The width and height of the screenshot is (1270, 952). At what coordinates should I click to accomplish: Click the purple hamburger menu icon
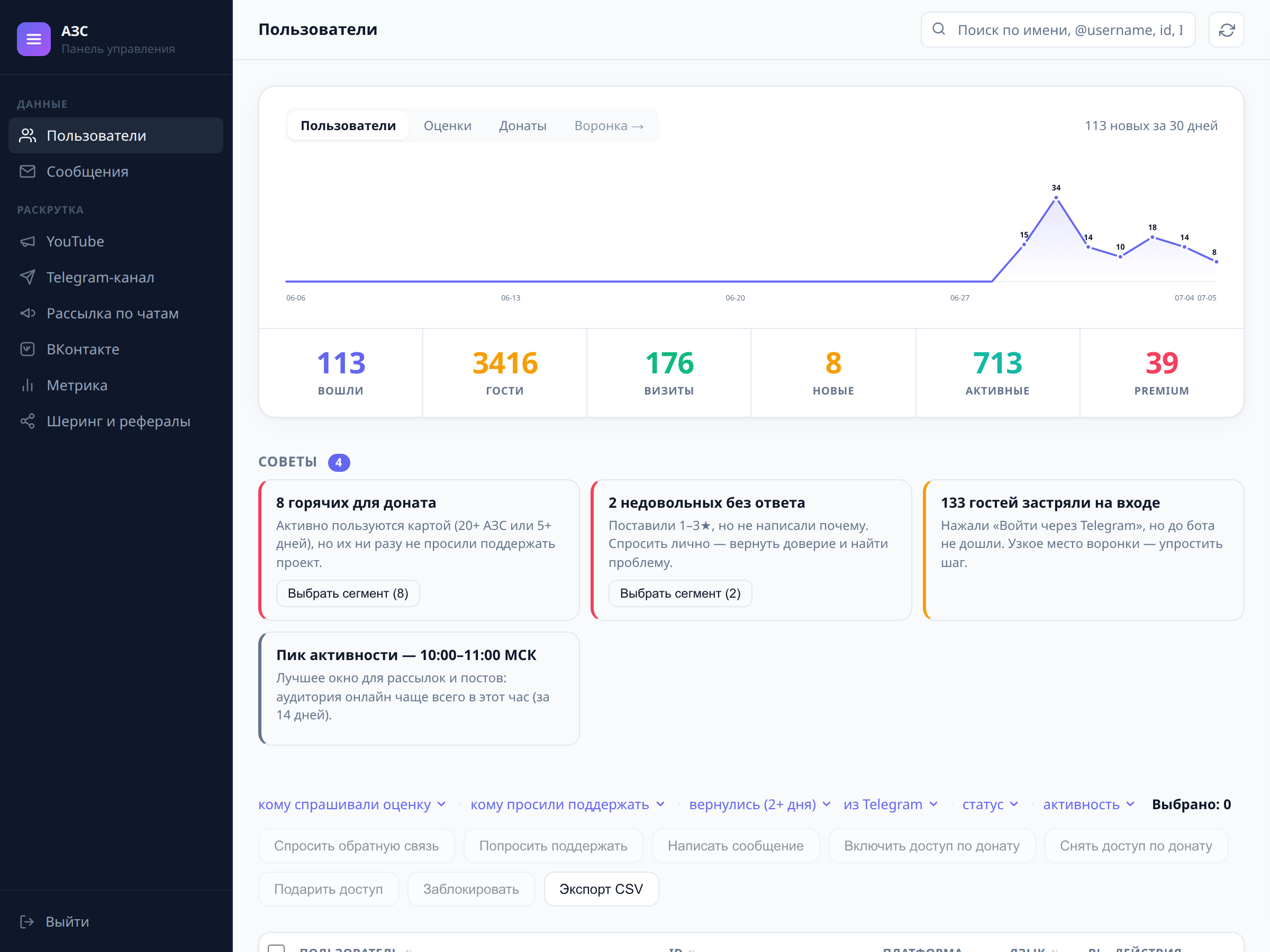pos(34,39)
